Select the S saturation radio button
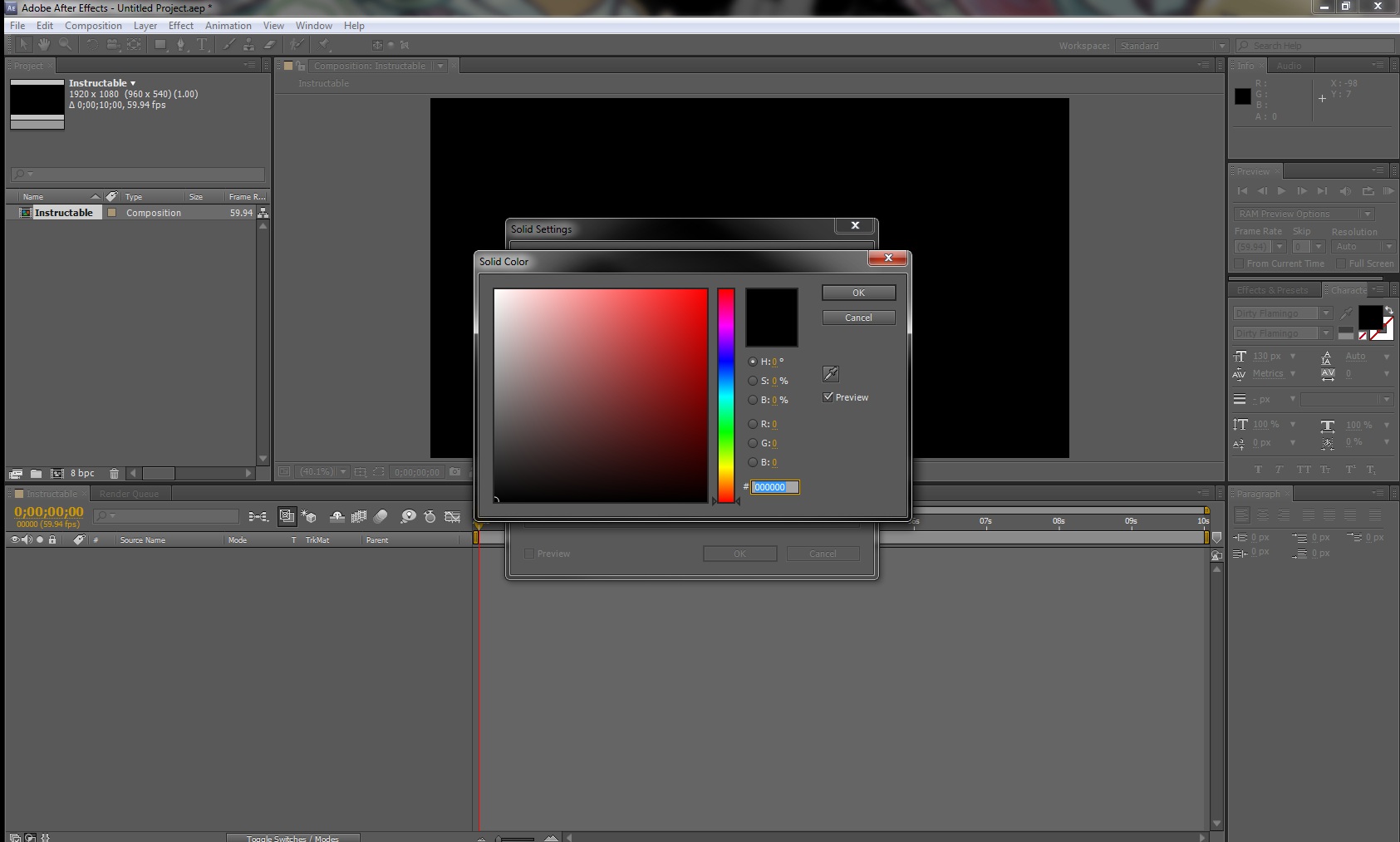 (753, 381)
